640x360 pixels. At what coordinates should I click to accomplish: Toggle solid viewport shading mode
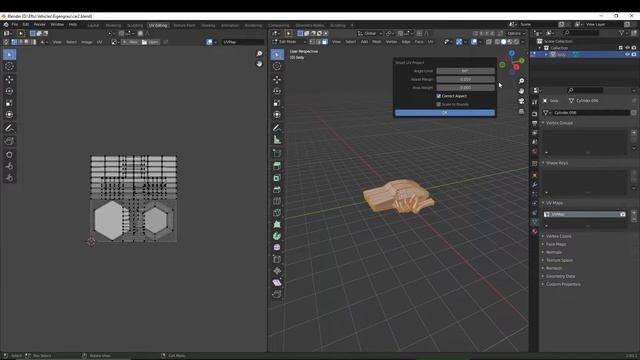coord(504,42)
